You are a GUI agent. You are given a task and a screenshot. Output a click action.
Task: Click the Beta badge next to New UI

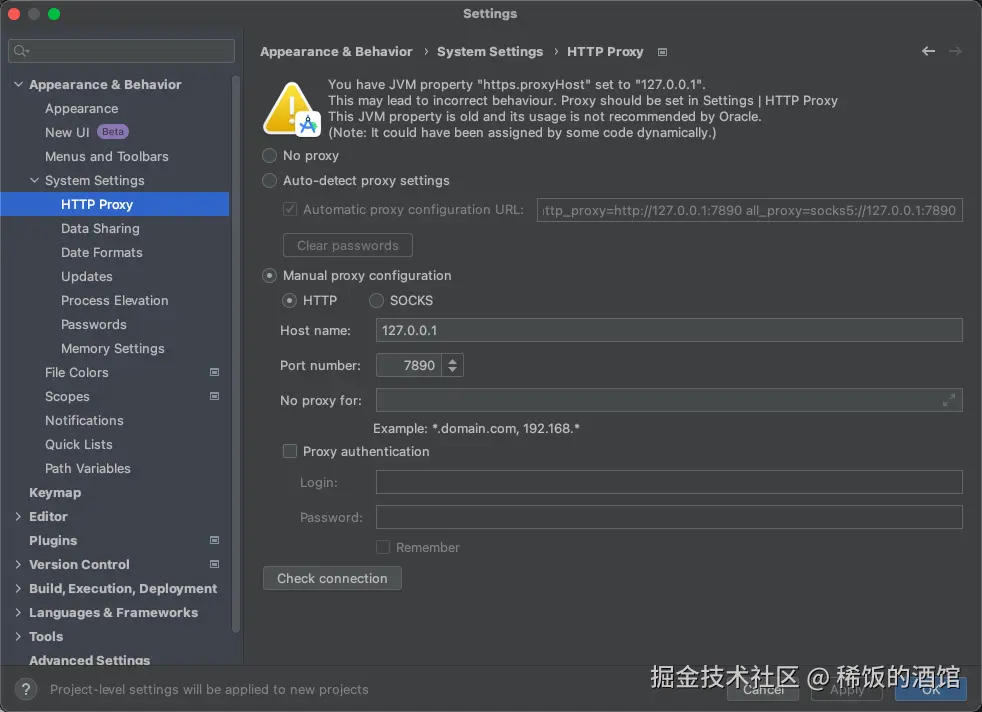pyautogui.click(x=113, y=132)
